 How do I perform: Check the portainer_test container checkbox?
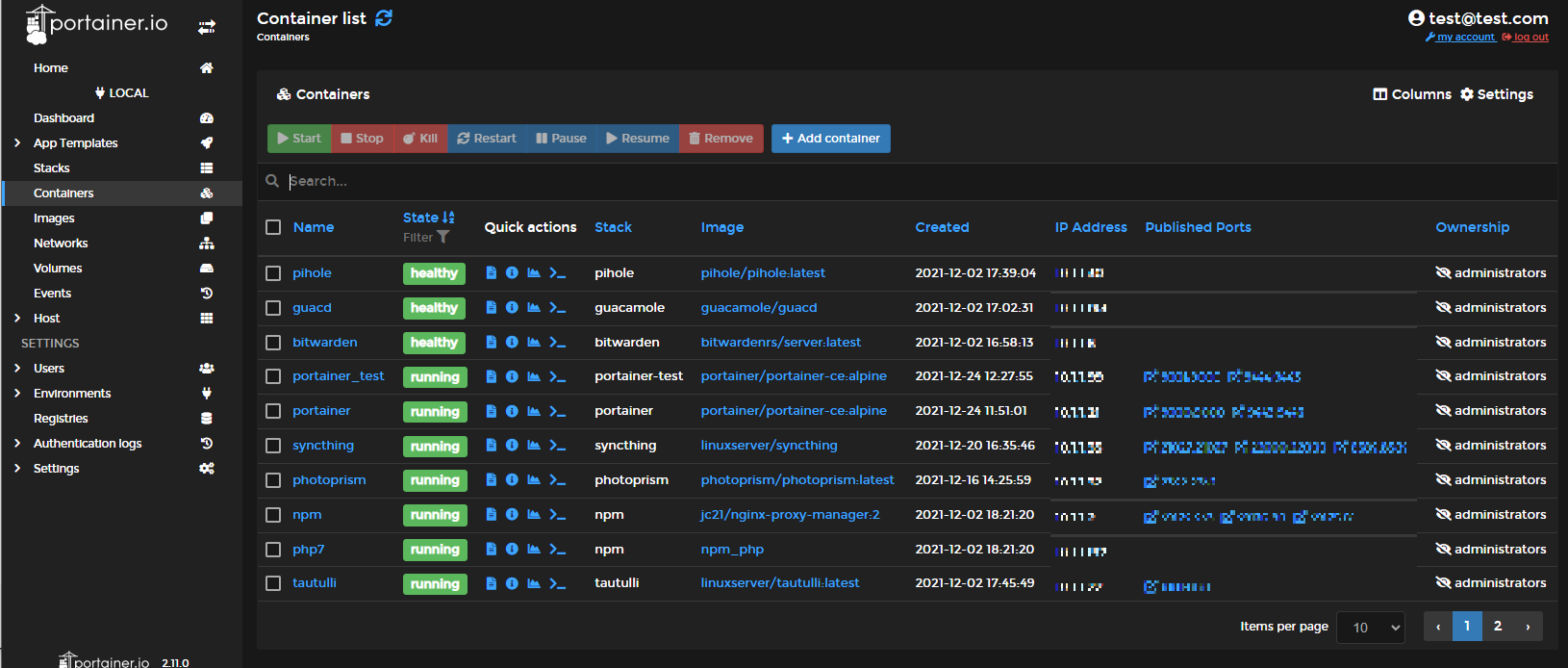(273, 376)
